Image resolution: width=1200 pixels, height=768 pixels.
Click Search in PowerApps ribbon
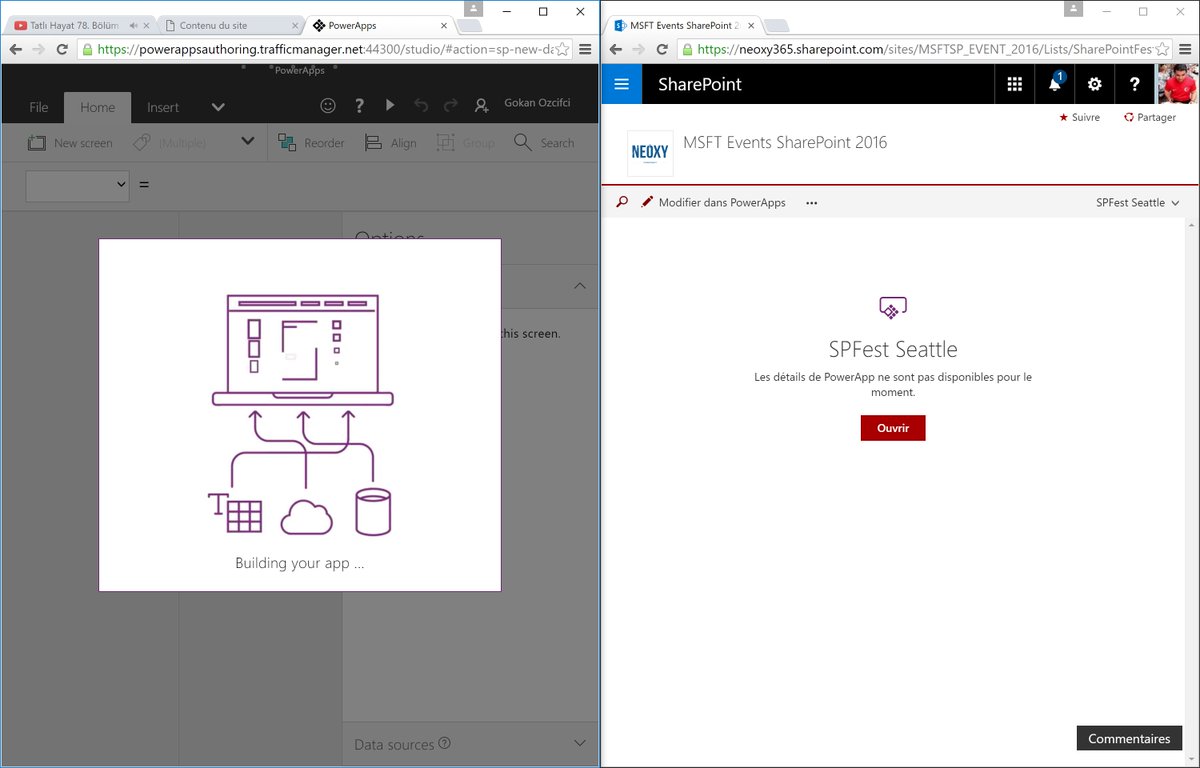coord(544,143)
